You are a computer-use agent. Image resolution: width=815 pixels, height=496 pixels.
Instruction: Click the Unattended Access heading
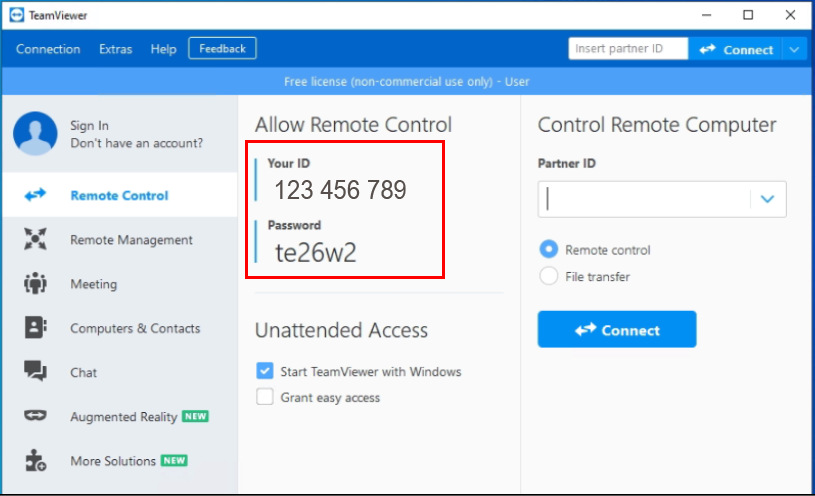click(x=341, y=330)
